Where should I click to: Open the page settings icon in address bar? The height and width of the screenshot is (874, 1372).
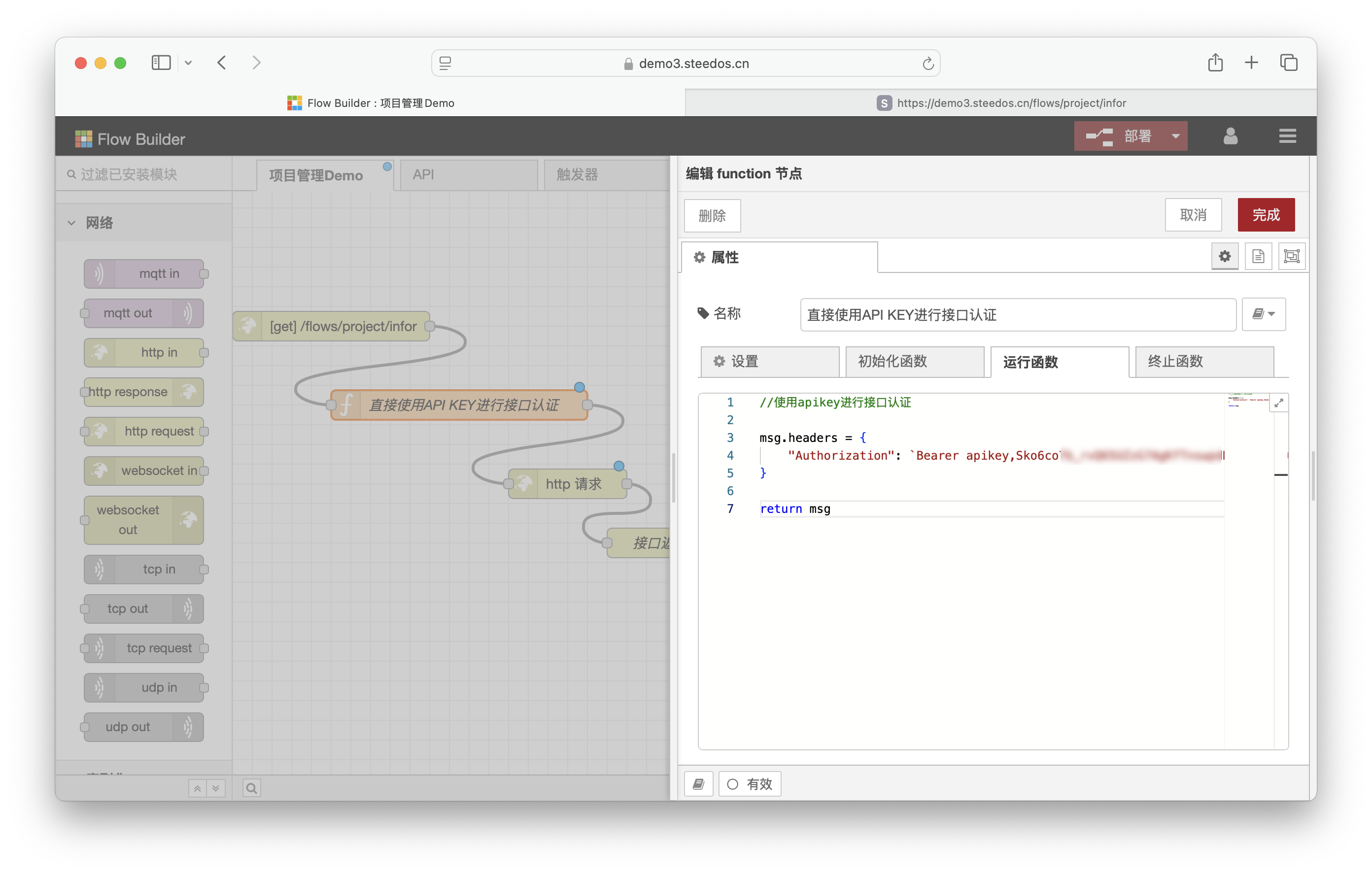click(x=446, y=63)
